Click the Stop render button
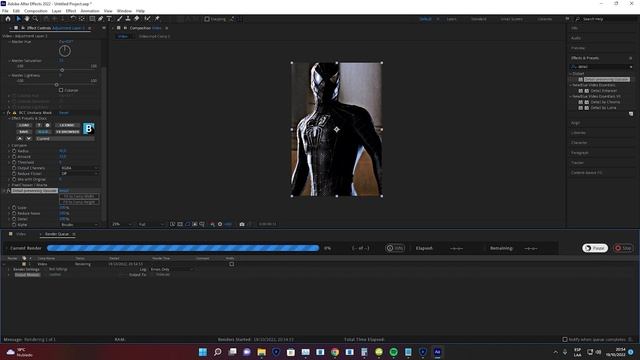 pyautogui.click(x=623, y=248)
